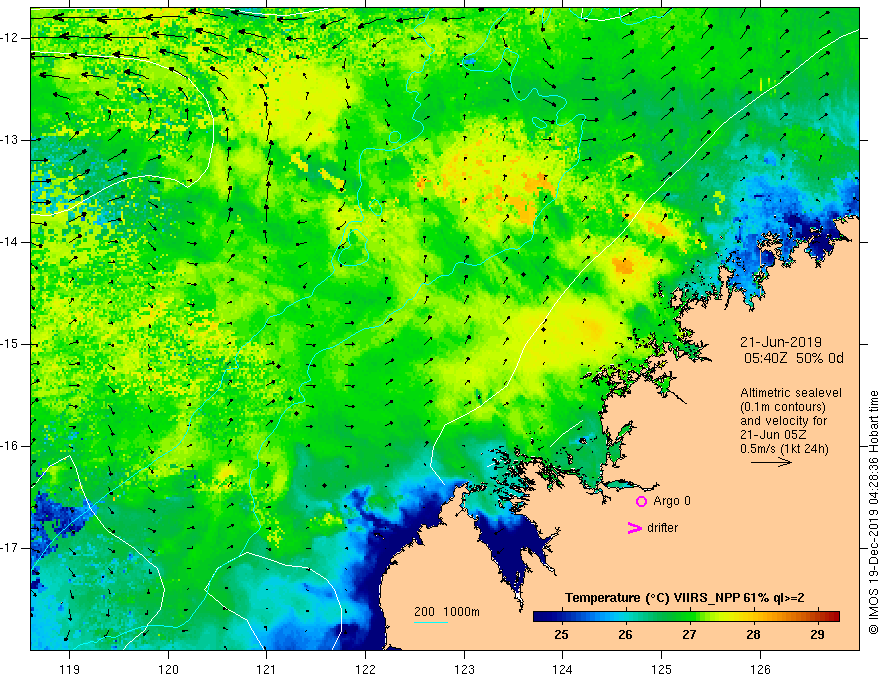Click the latitude axis label -17
This screenshot has height=680, width=880.
10,548
